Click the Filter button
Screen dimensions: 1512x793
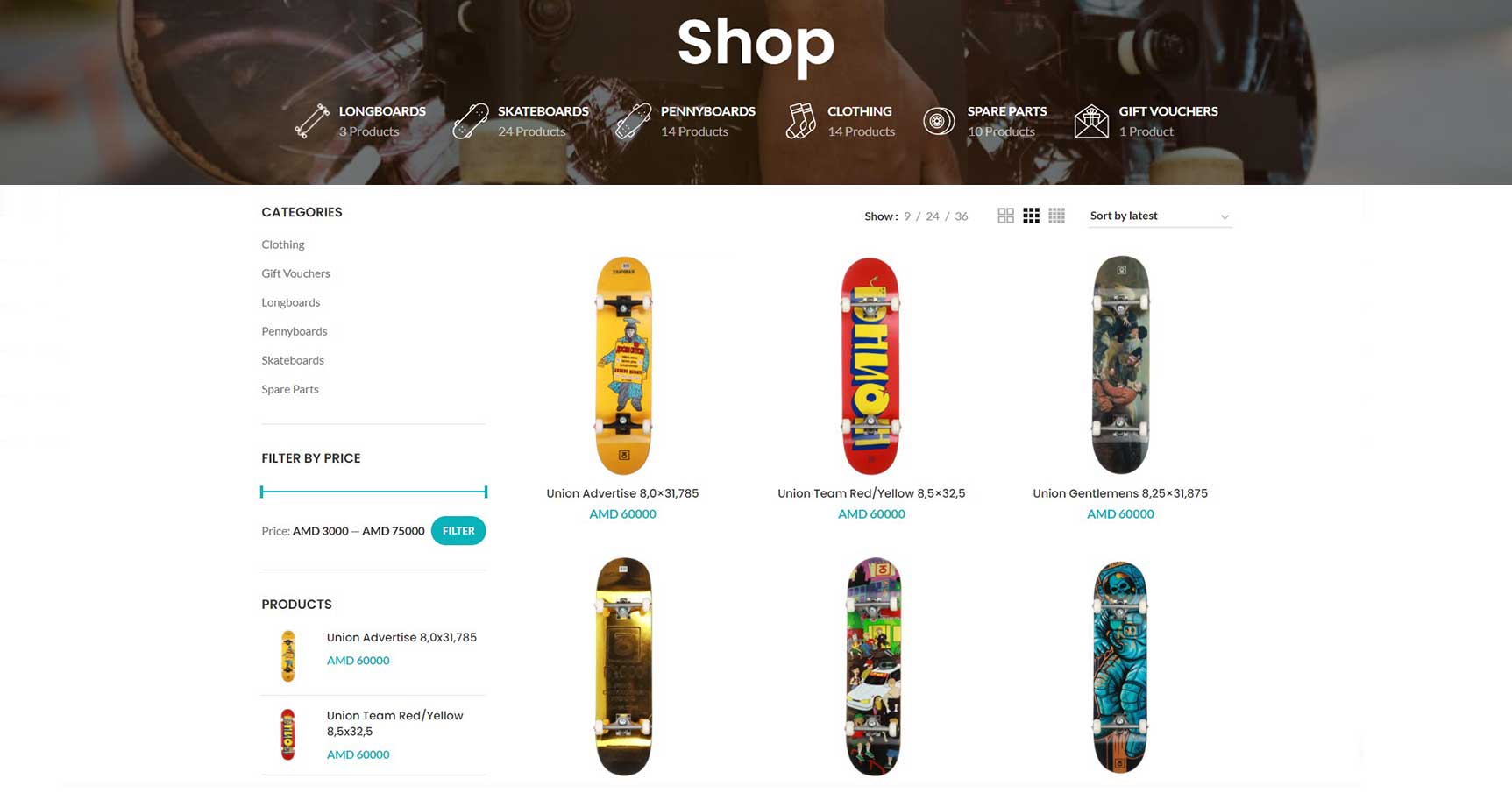pyautogui.click(x=458, y=531)
